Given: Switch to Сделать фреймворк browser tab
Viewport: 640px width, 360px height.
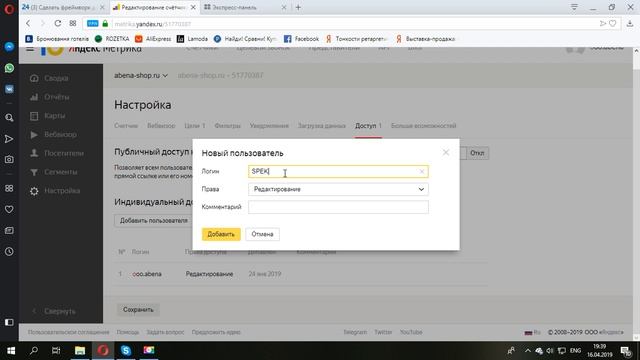Looking at the screenshot, I should pyautogui.click(x=63, y=7).
